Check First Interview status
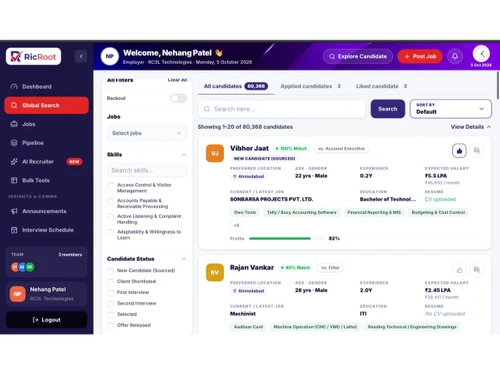This screenshot has height=375, width=500. point(111,293)
